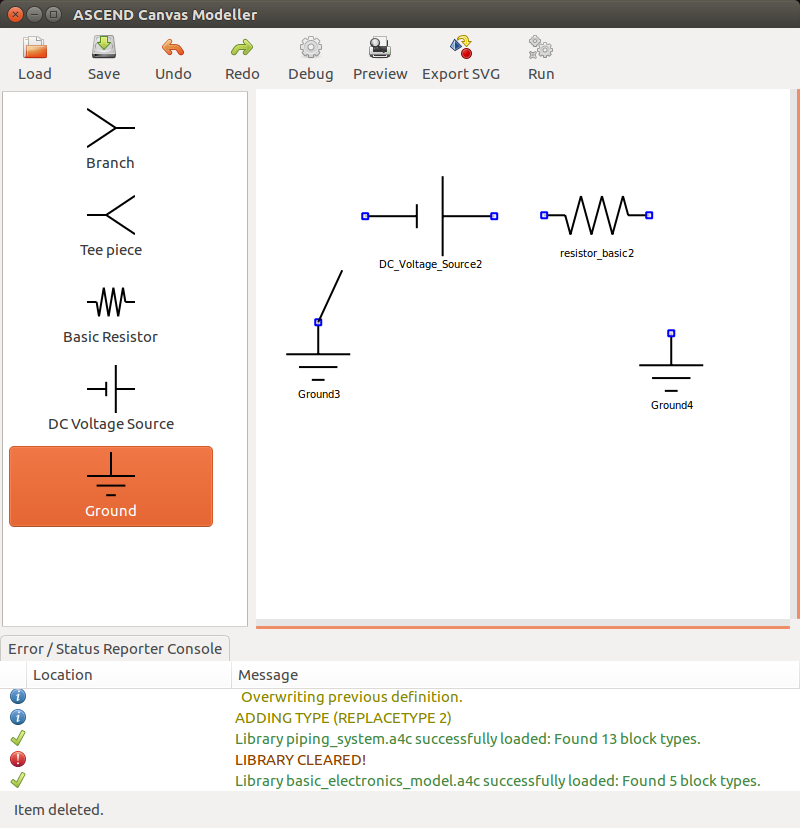Select the DC Voltage Source palette item
The width and height of the screenshot is (800, 828).
[x=110, y=399]
